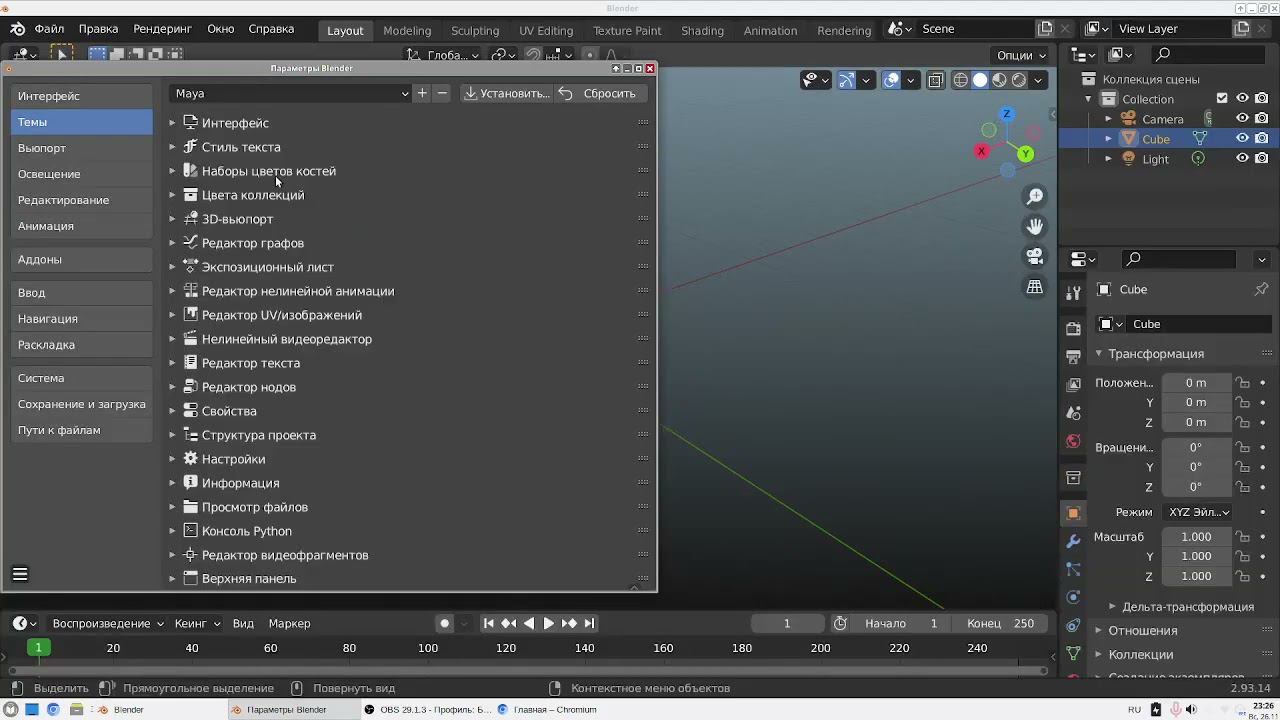Click the Конец 250 end frame field
Image resolution: width=1280 pixels, height=720 pixels.
click(x=1000, y=623)
